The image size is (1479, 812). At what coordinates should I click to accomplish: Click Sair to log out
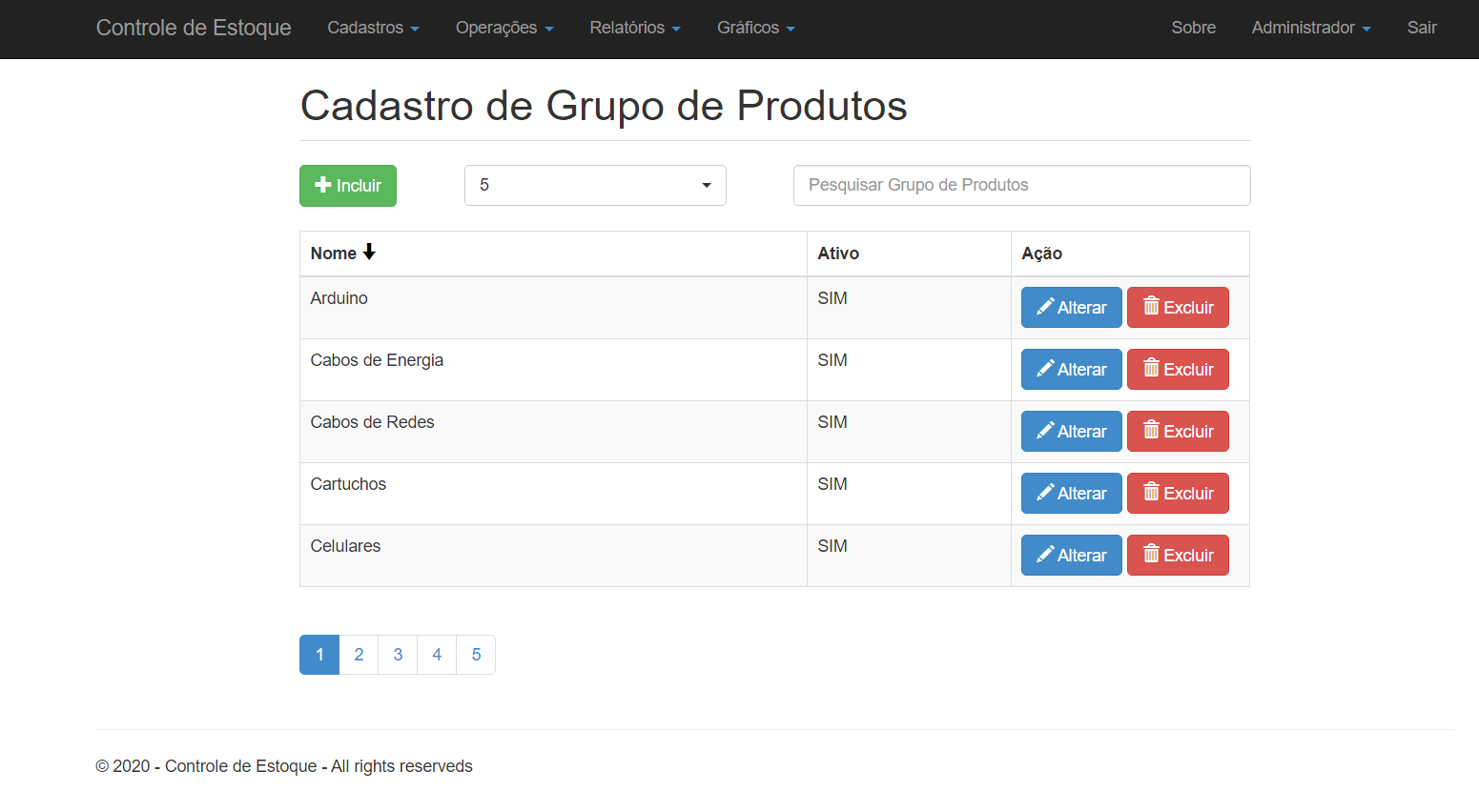point(1421,28)
